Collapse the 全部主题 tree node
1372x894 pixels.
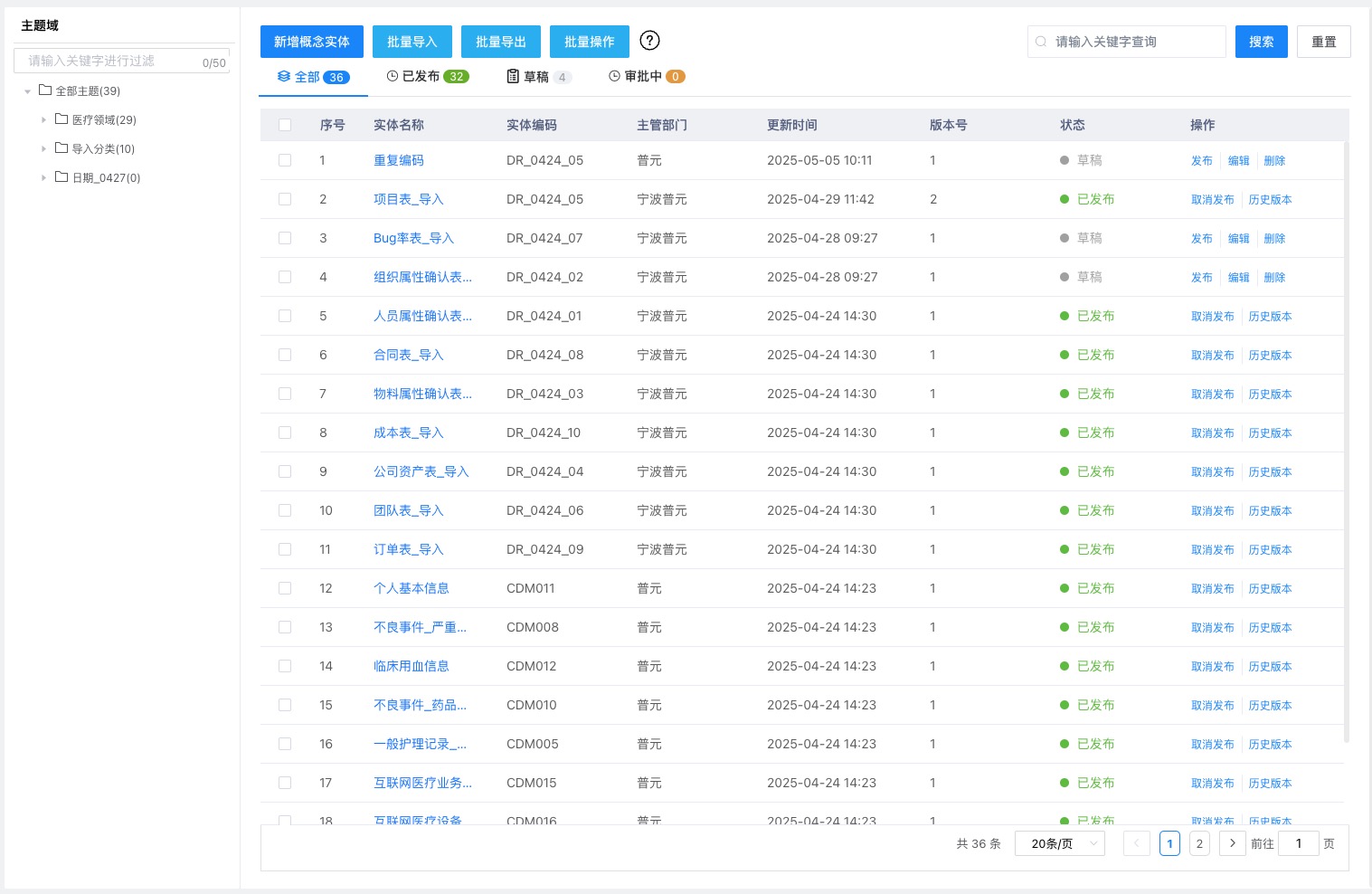pos(28,90)
